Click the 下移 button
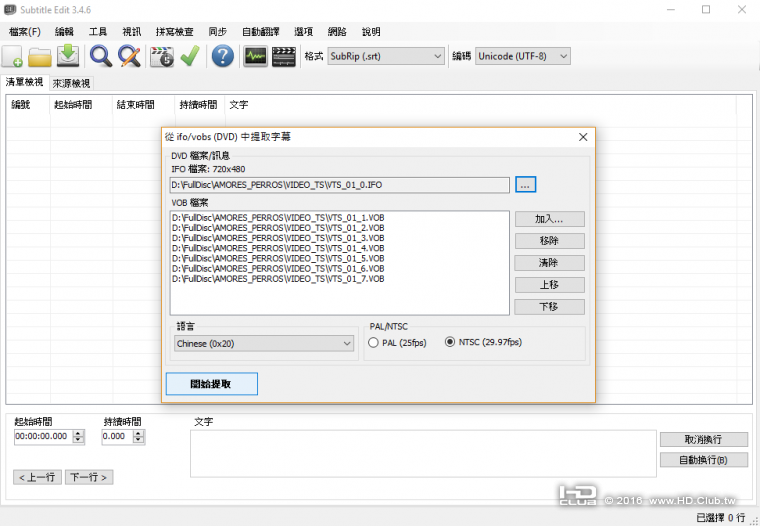 tap(549, 306)
